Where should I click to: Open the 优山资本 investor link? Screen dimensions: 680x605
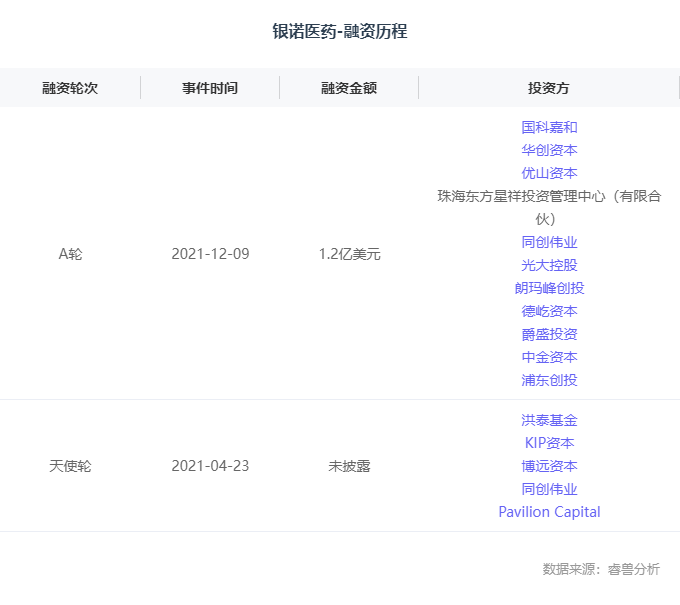549,173
